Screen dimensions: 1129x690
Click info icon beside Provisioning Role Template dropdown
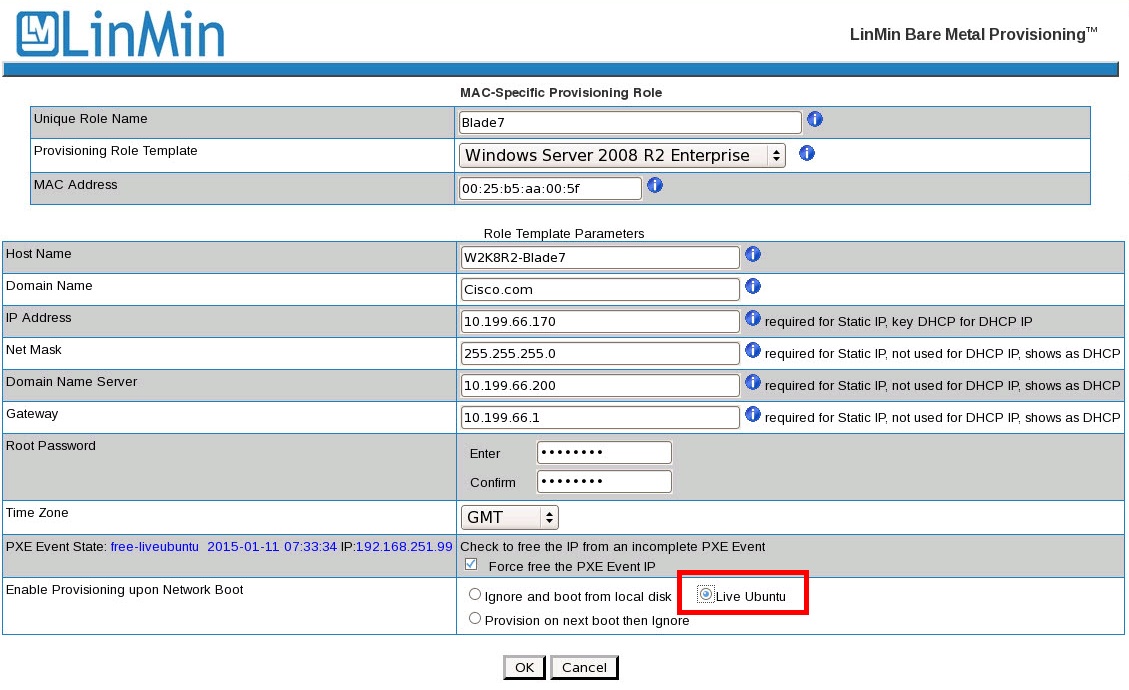(x=806, y=153)
